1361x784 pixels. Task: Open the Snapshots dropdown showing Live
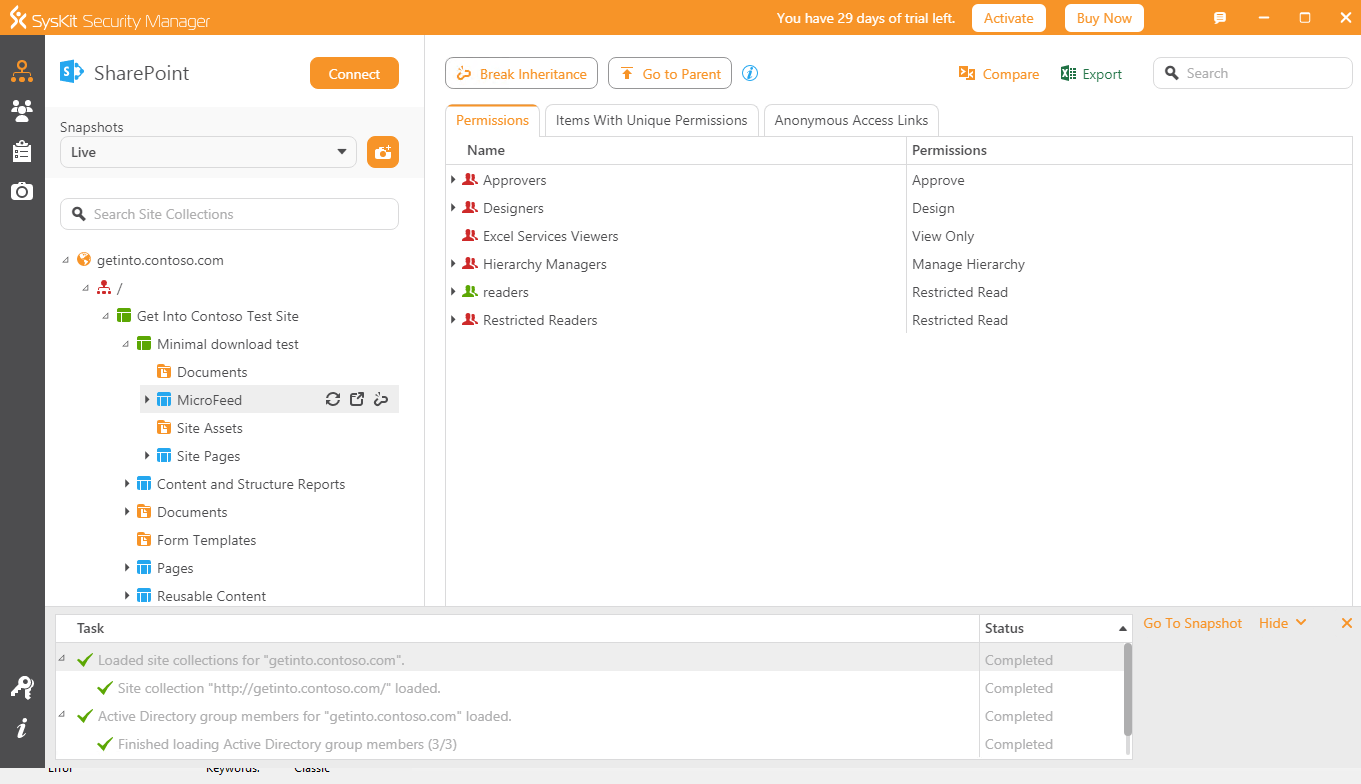[x=208, y=152]
